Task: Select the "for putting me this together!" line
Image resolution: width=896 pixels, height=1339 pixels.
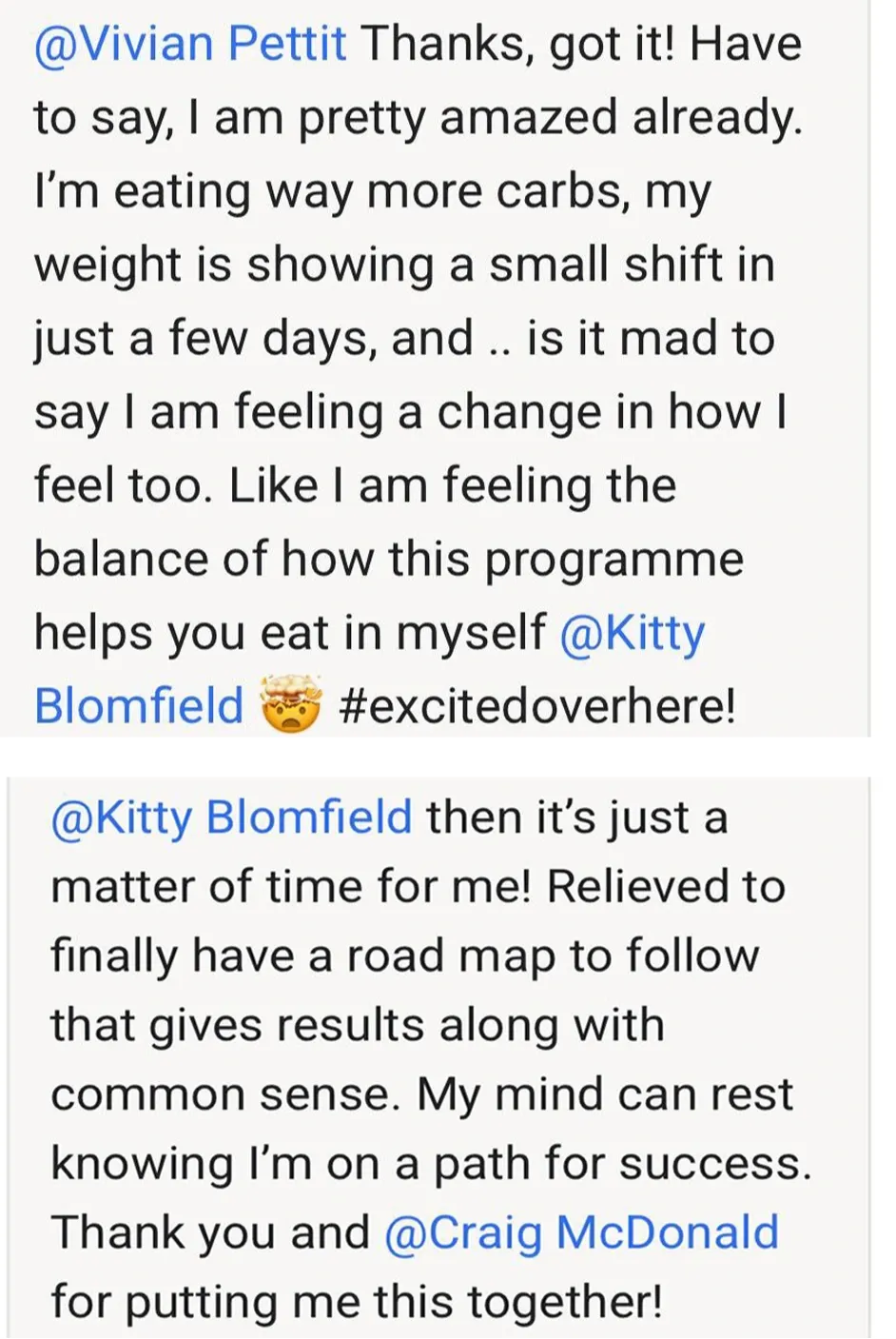Action: pos(356,1302)
